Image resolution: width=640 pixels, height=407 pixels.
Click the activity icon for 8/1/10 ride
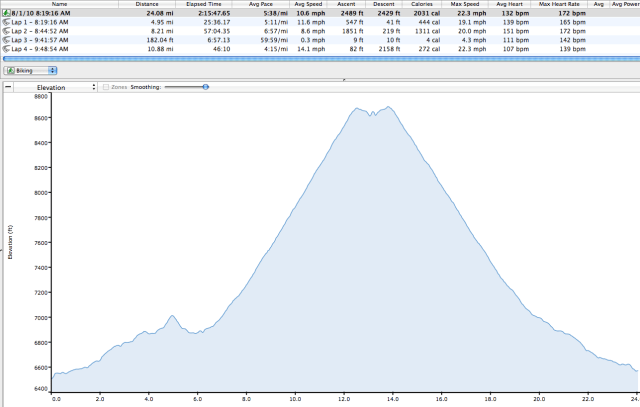pyautogui.click(x=5, y=14)
